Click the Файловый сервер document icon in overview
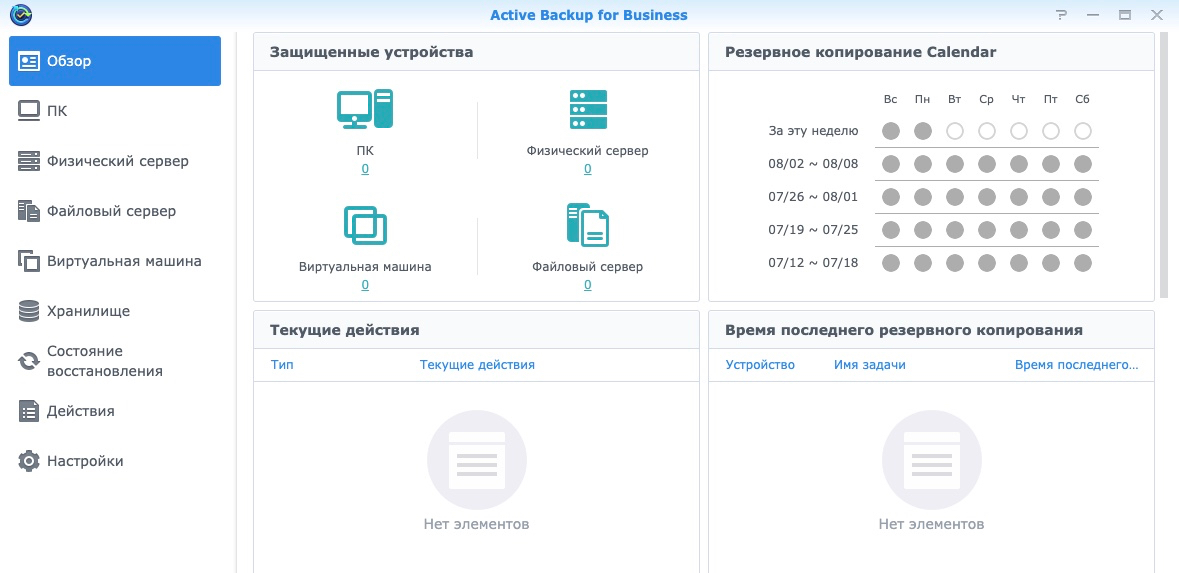Image resolution: width=1179 pixels, height=573 pixels. (587, 225)
